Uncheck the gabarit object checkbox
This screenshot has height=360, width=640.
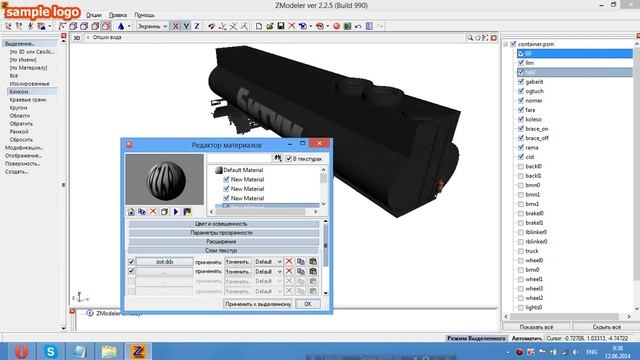point(521,82)
